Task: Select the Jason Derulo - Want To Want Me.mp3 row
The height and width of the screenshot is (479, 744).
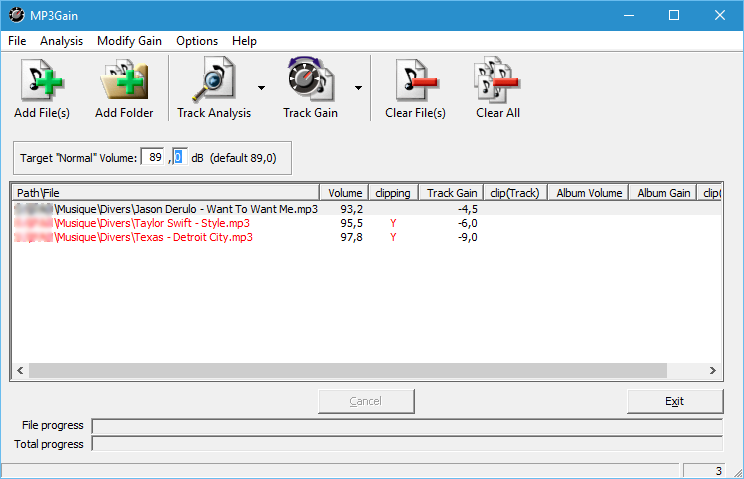Action: [x=366, y=209]
